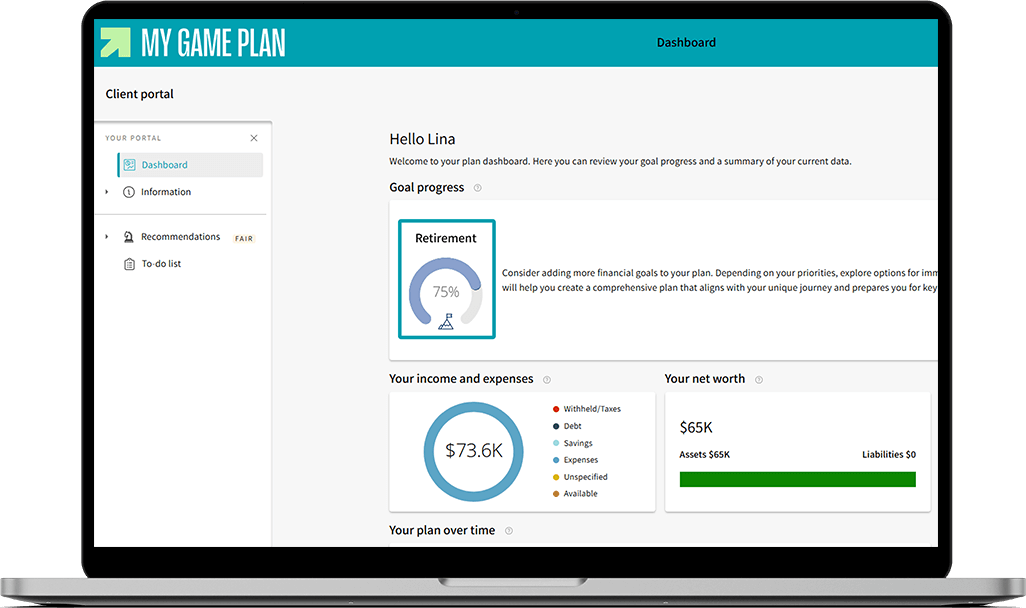Open the Retirement goal card
Image resolution: width=1026 pixels, height=608 pixels.
[446, 279]
